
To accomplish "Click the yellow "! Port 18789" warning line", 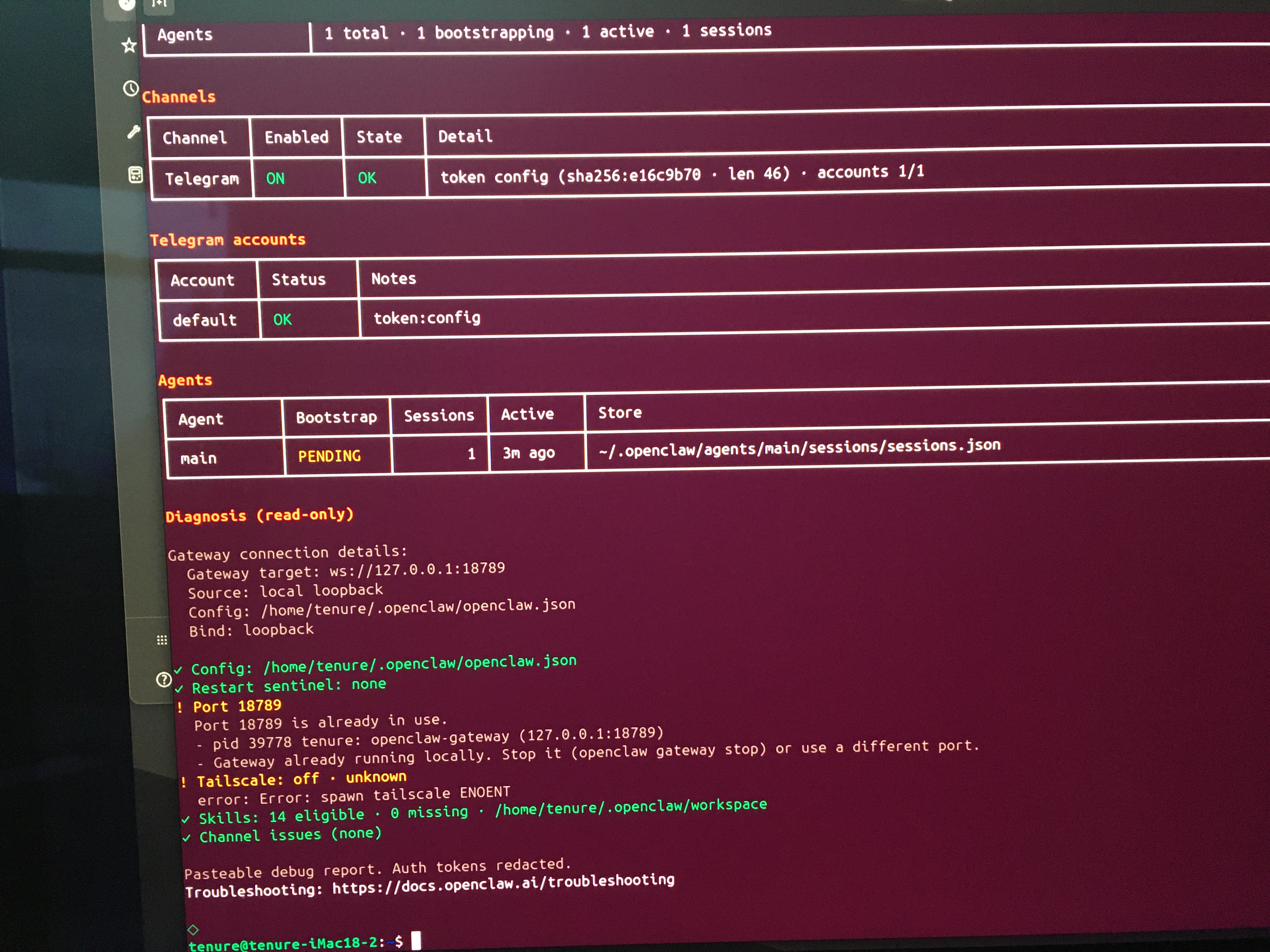I will tap(230, 706).
